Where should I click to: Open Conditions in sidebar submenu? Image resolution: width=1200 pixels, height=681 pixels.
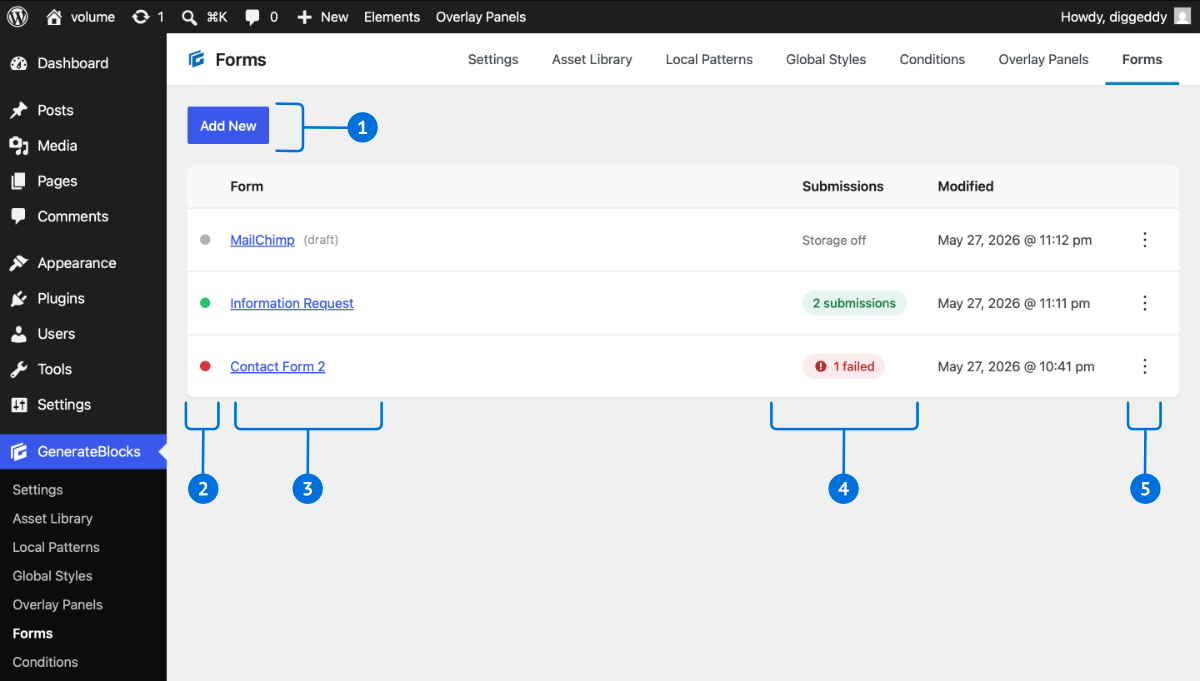pos(45,662)
